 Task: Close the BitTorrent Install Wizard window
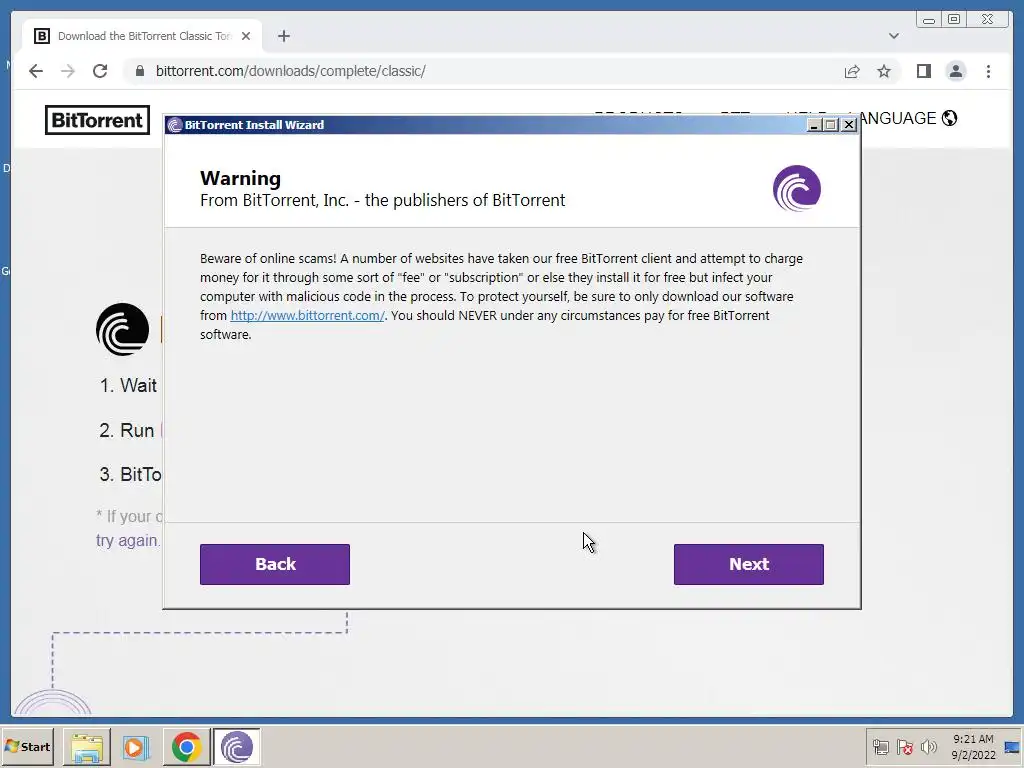coord(848,124)
